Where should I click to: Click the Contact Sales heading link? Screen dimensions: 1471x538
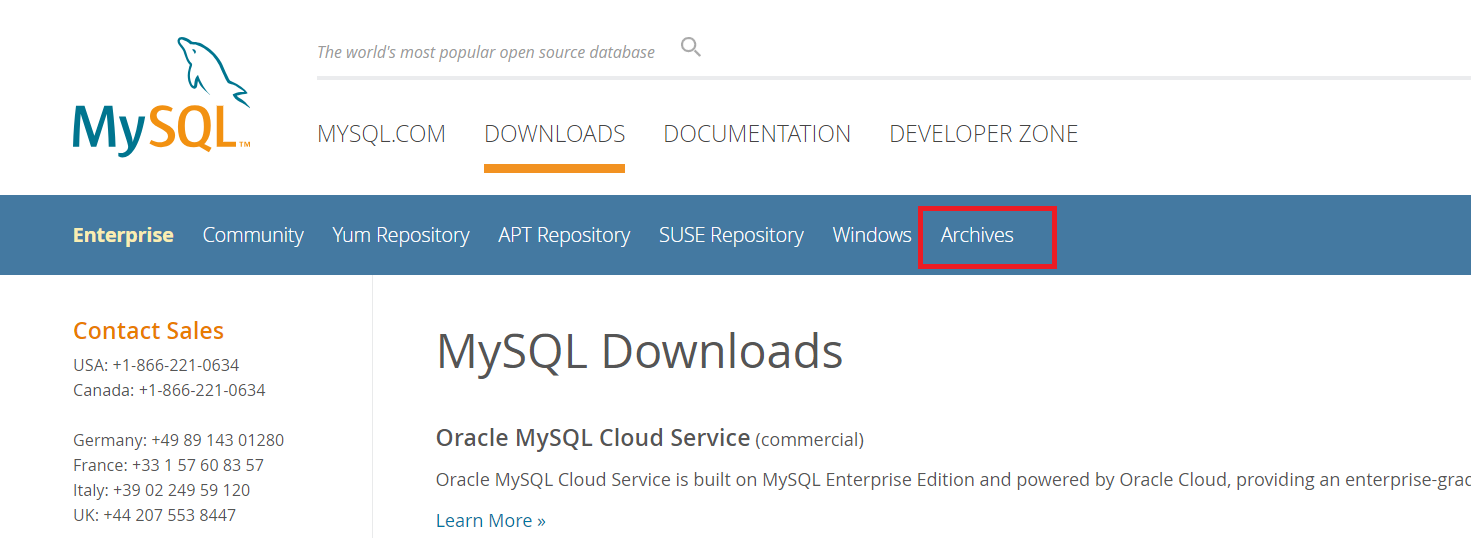pos(148,331)
